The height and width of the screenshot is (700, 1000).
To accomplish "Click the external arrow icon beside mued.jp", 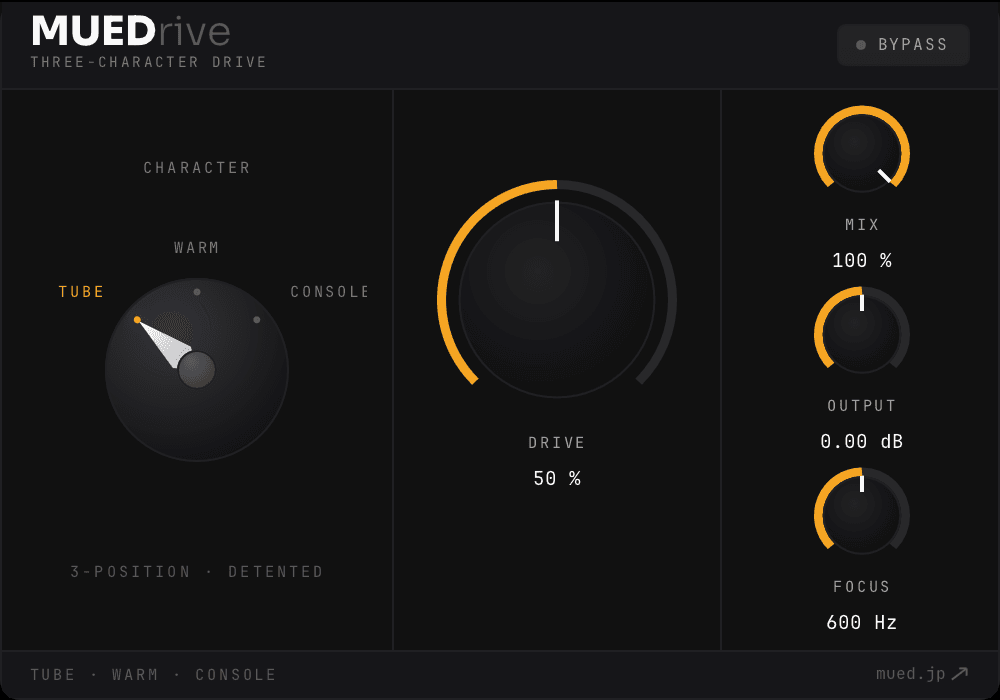I will click(960, 674).
